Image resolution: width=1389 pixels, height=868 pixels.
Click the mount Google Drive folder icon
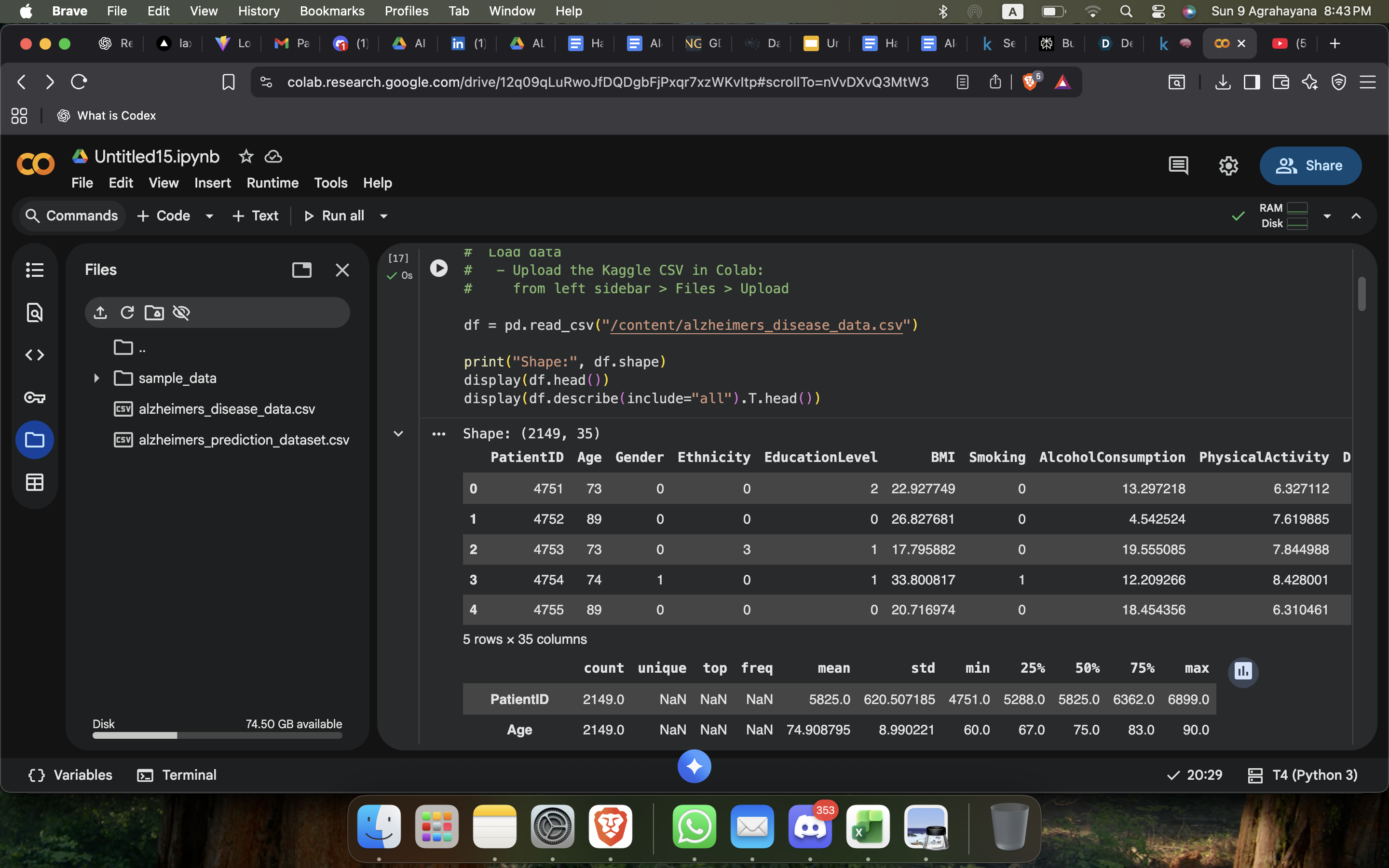point(154,312)
